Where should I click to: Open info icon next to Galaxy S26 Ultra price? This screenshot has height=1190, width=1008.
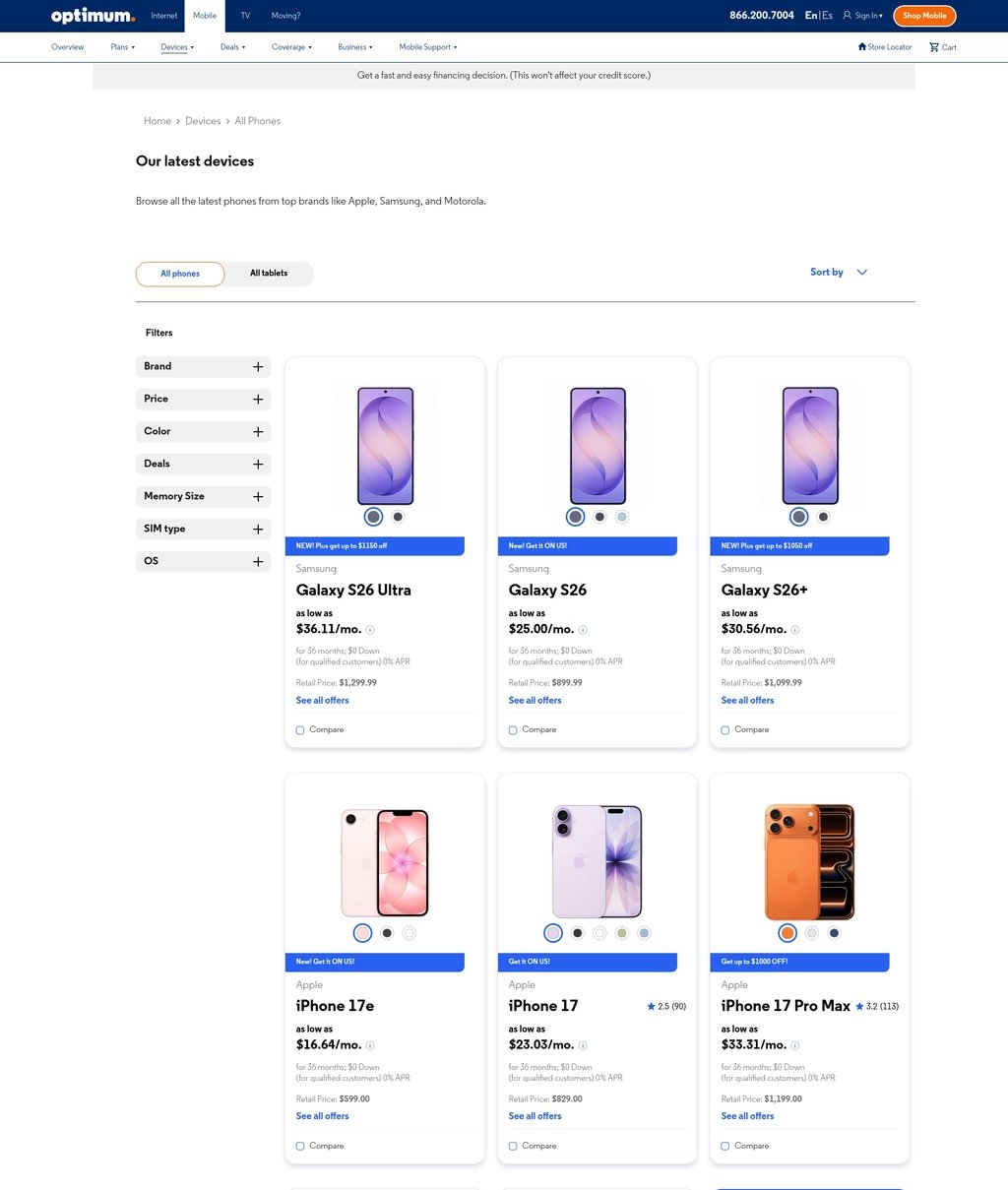pos(369,630)
